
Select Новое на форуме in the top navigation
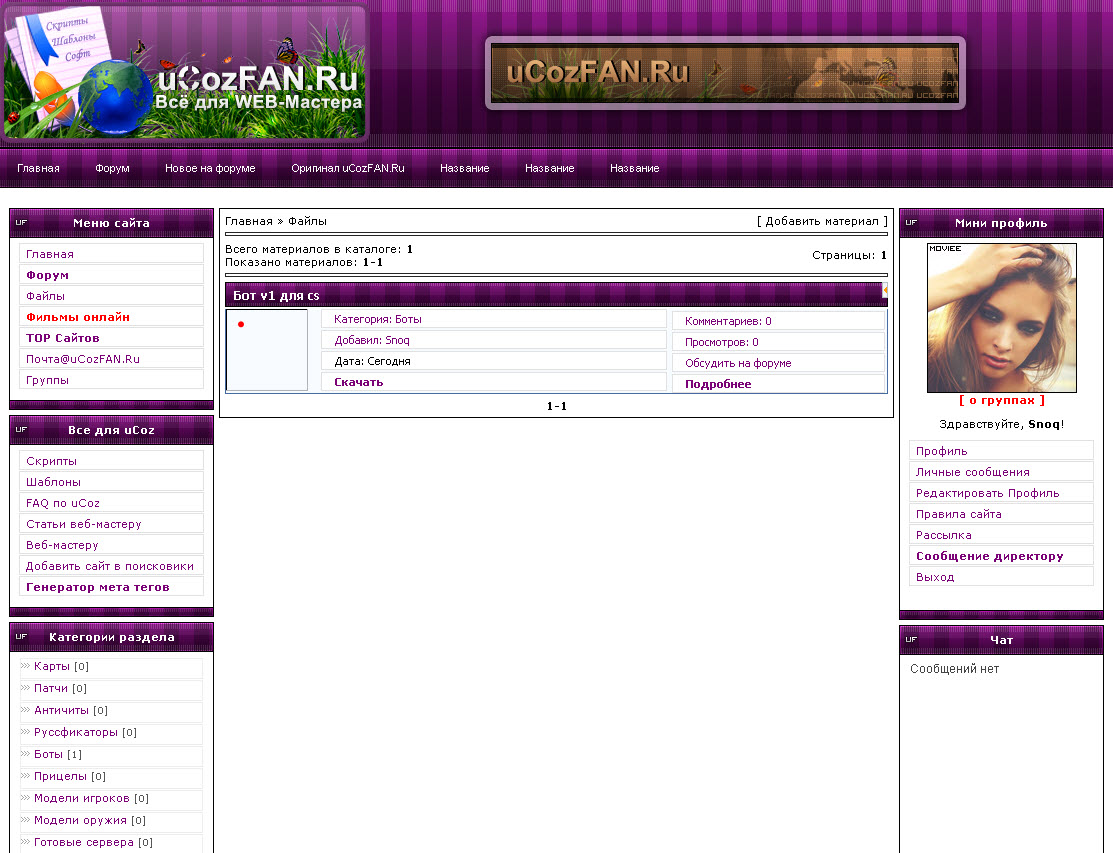point(210,168)
